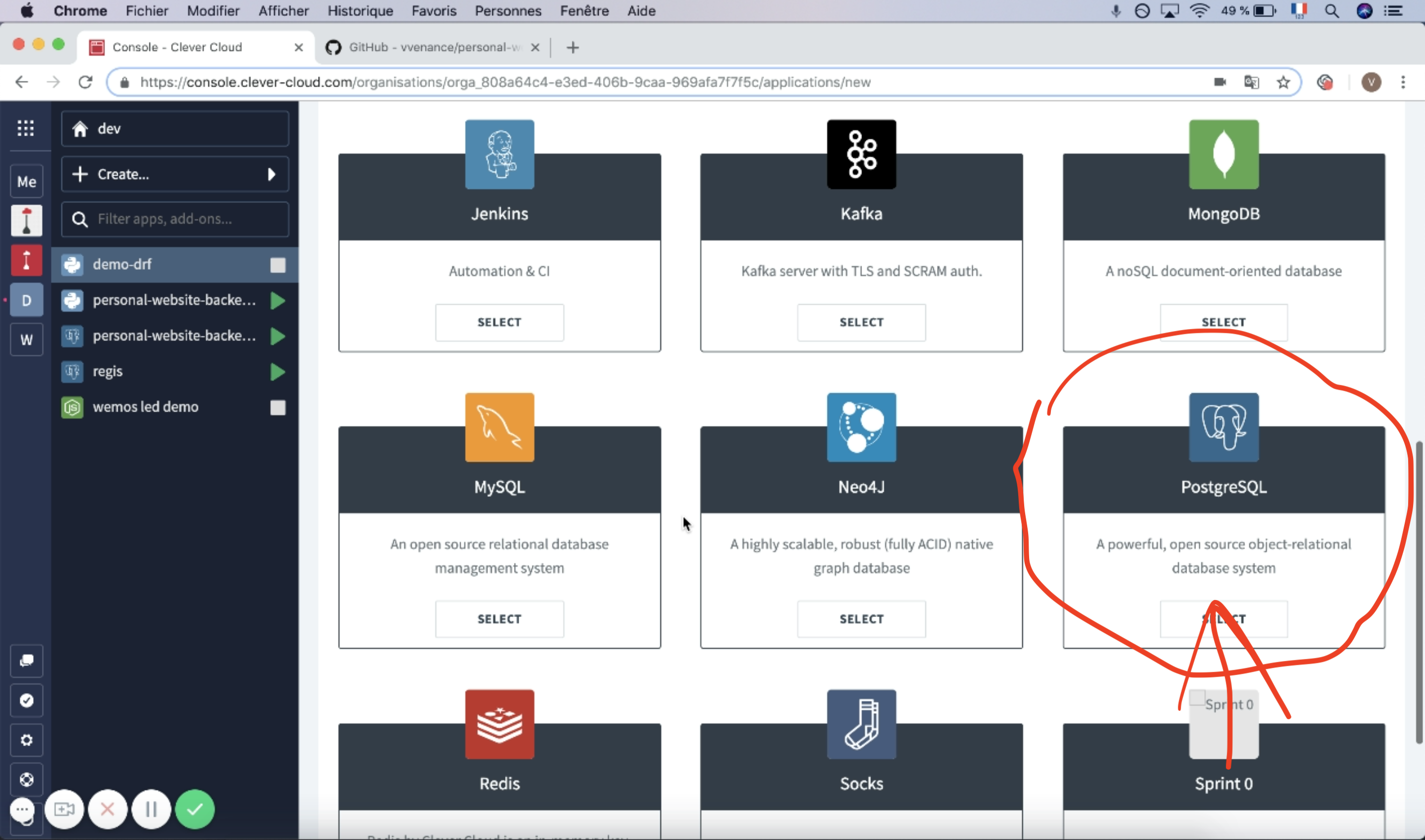This screenshot has height=840, width=1425.
Task: Select the PostgreSQL add-on
Action: [1224, 619]
